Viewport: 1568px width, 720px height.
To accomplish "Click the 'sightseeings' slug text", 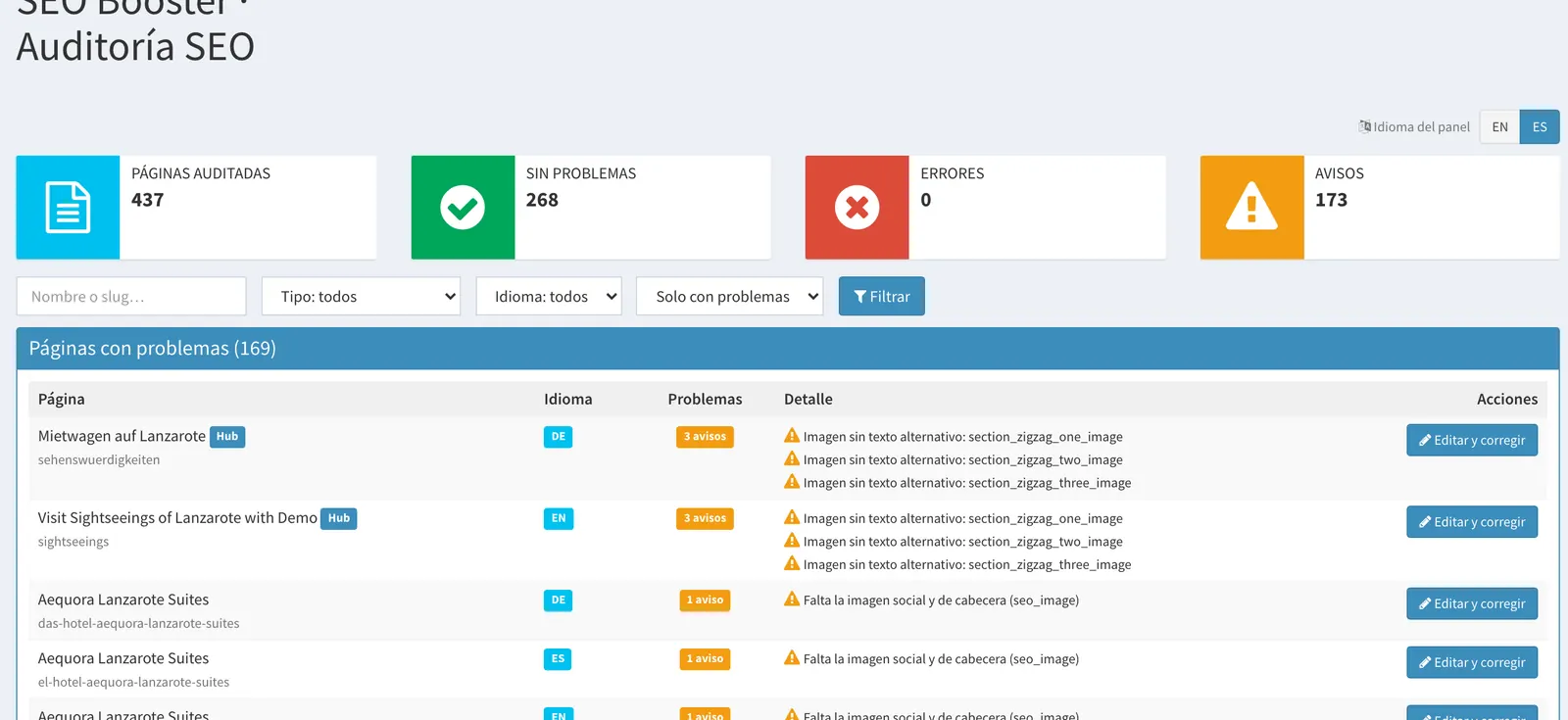I will coord(73,542).
